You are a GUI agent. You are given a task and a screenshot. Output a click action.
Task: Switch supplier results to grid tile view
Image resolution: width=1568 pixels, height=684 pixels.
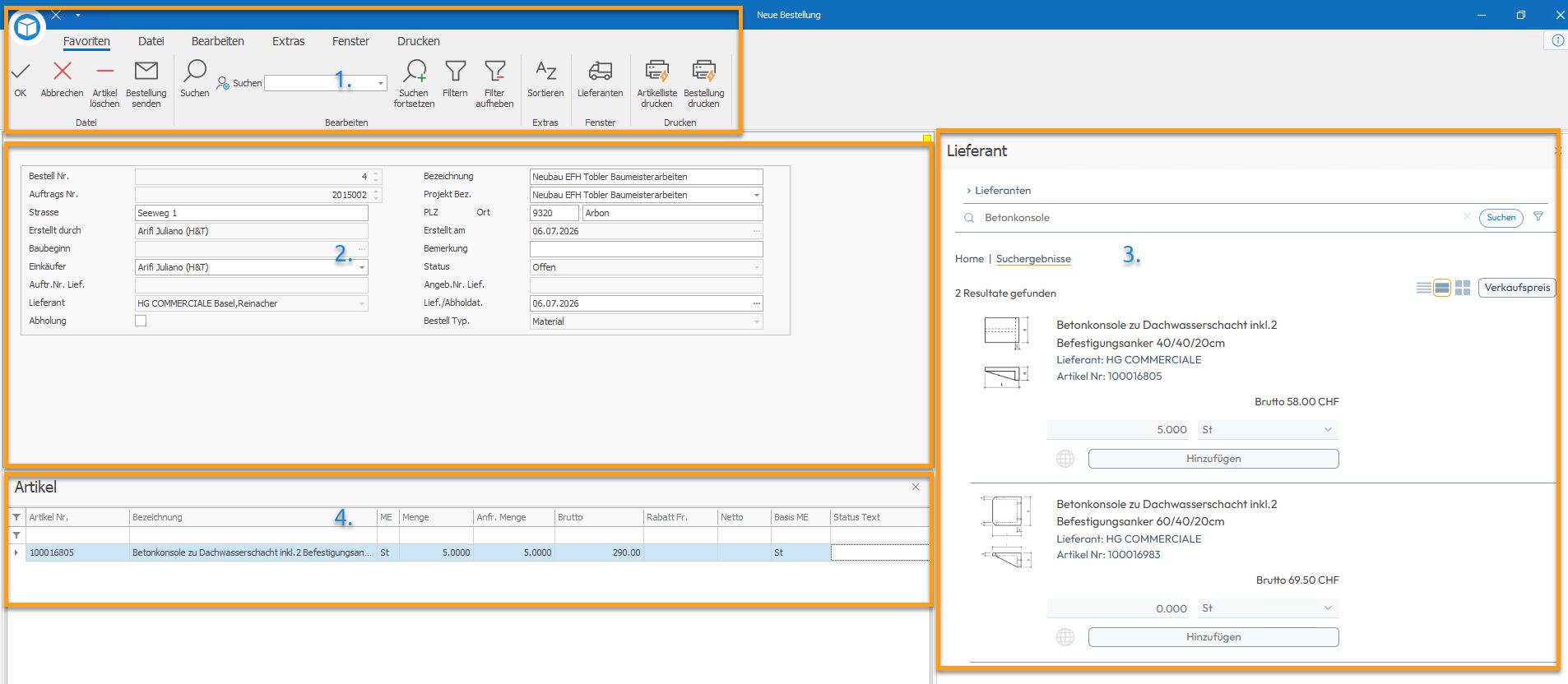click(x=1463, y=288)
